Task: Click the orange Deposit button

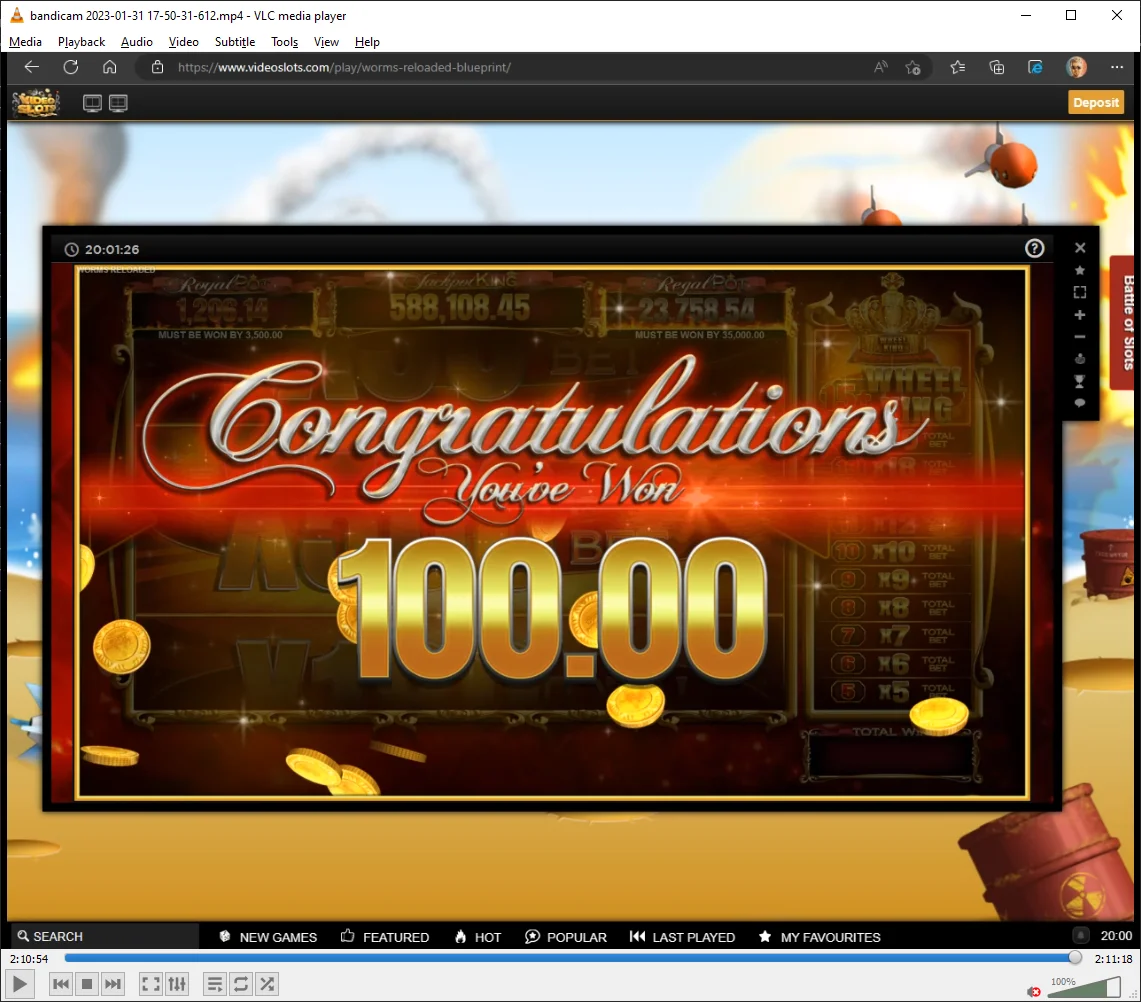Action: [1096, 103]
